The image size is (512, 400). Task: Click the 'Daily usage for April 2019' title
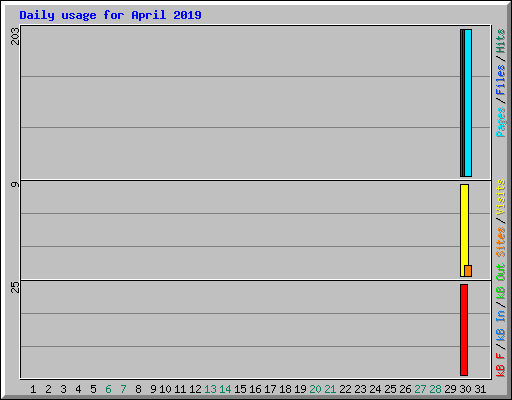point(110,15)
